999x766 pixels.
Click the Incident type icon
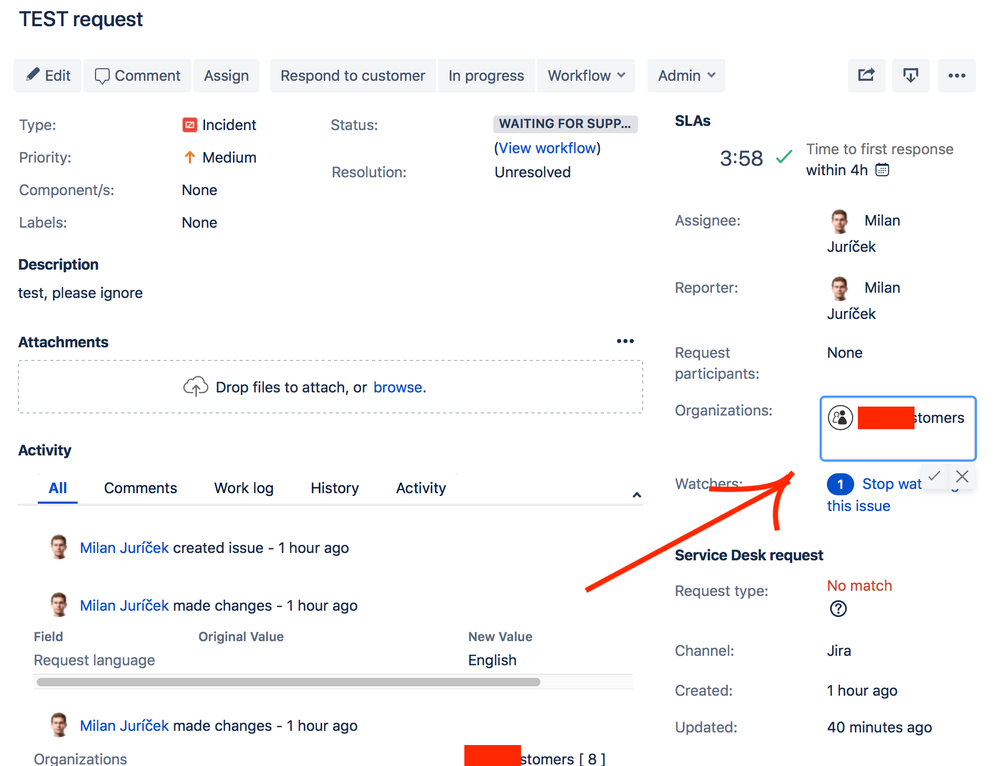click(x=189, y=125)
